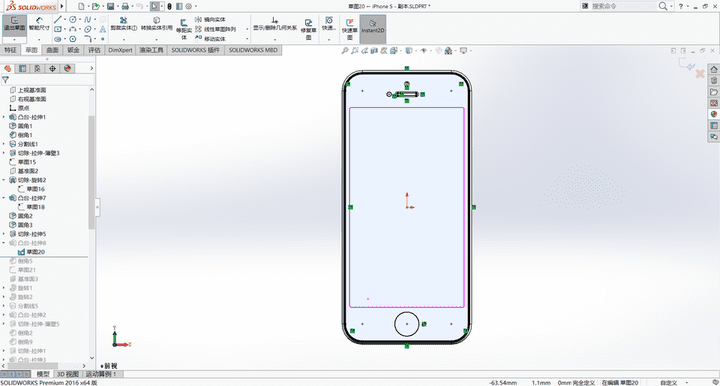Viewport: 720px width, 386px height.
Task: Switch to 3D 视图 bottom tab
Action: [68, 374]
